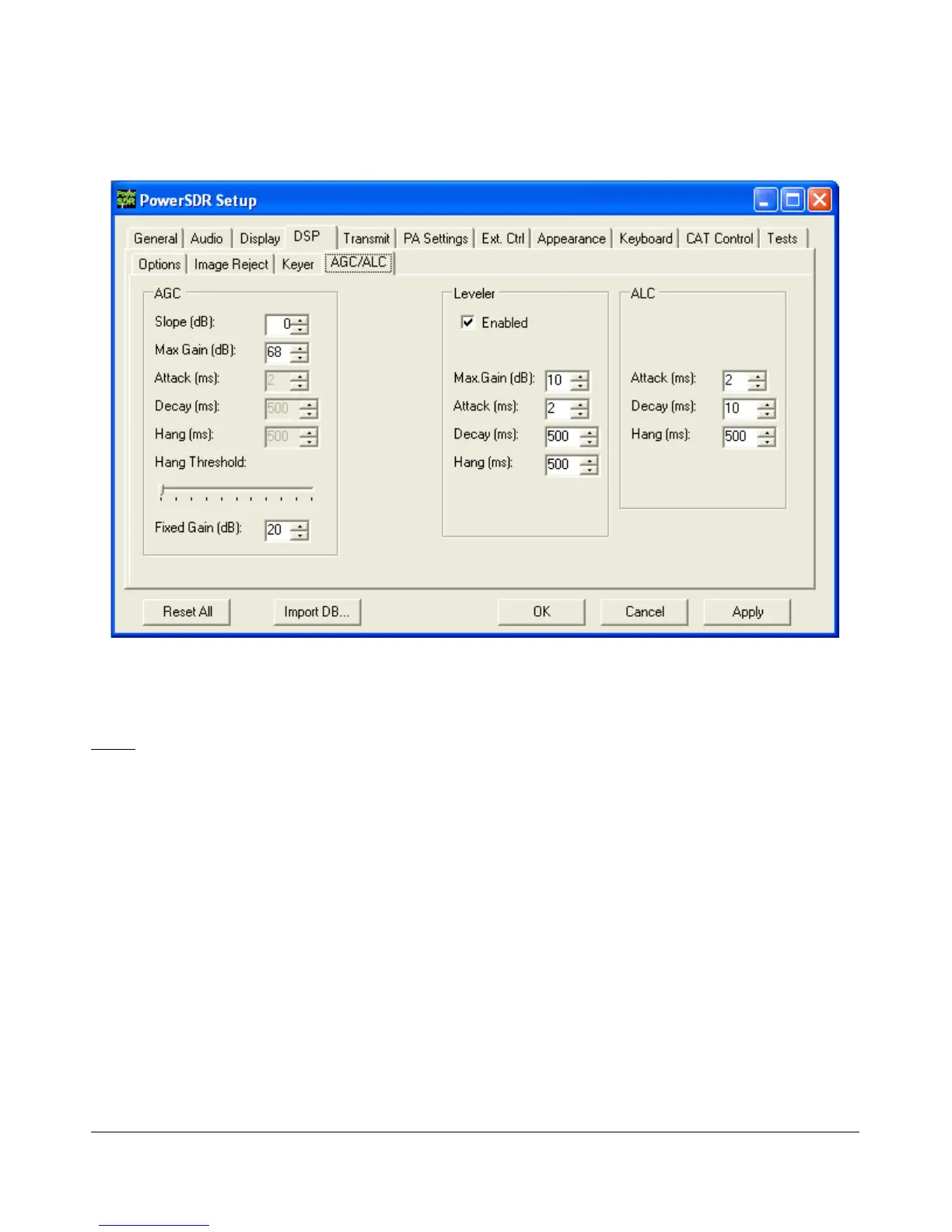Confirm settings with OK button
Viewport: 952px width, 1232px height.
[x=541, y=612]
